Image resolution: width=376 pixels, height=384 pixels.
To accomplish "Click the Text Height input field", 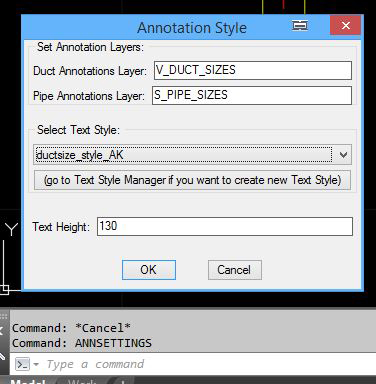I will (225, 226).
